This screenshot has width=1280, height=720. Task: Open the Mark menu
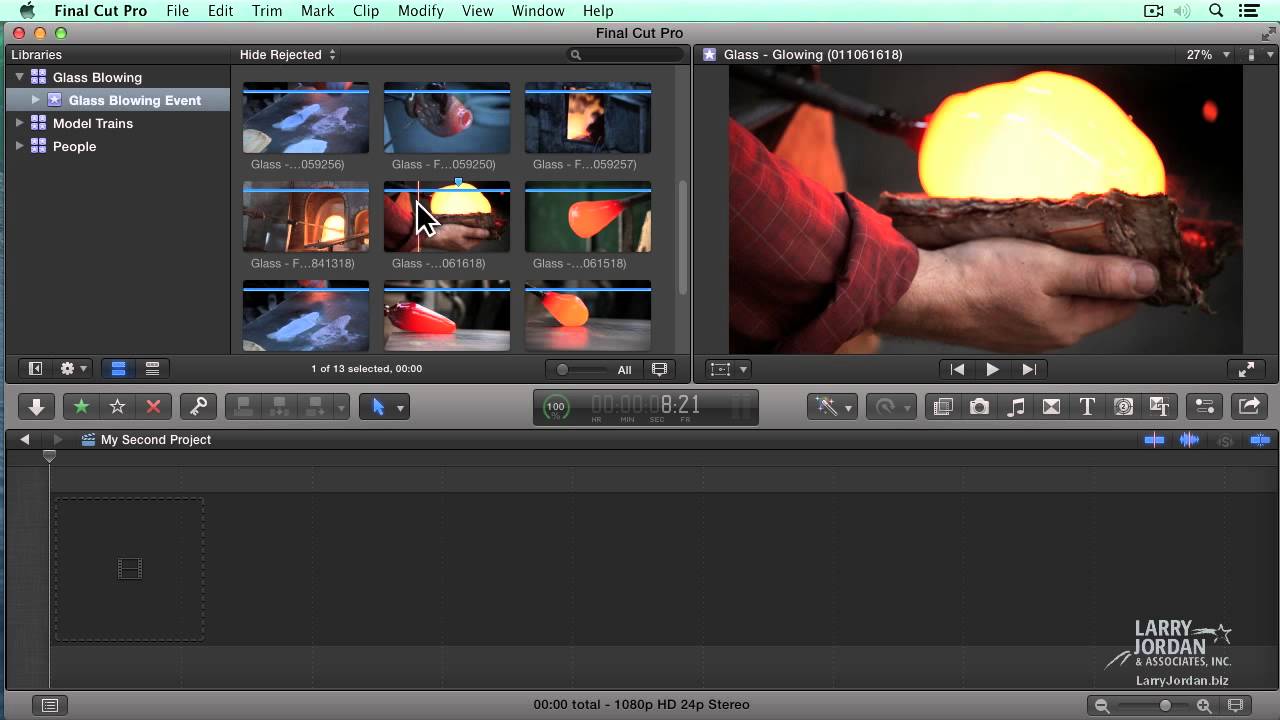tap(317, 11)
